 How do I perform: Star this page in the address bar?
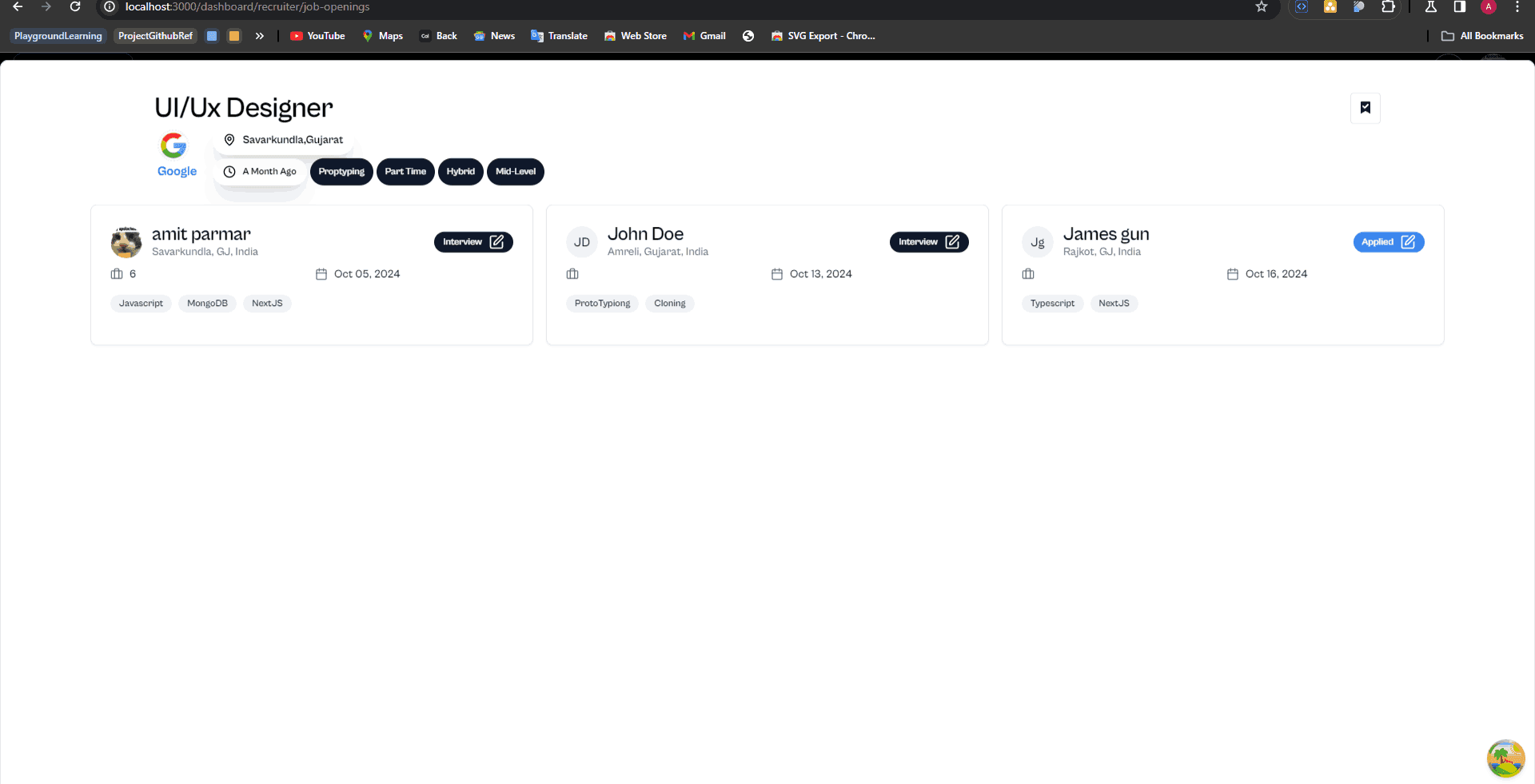click(1262, 7)
